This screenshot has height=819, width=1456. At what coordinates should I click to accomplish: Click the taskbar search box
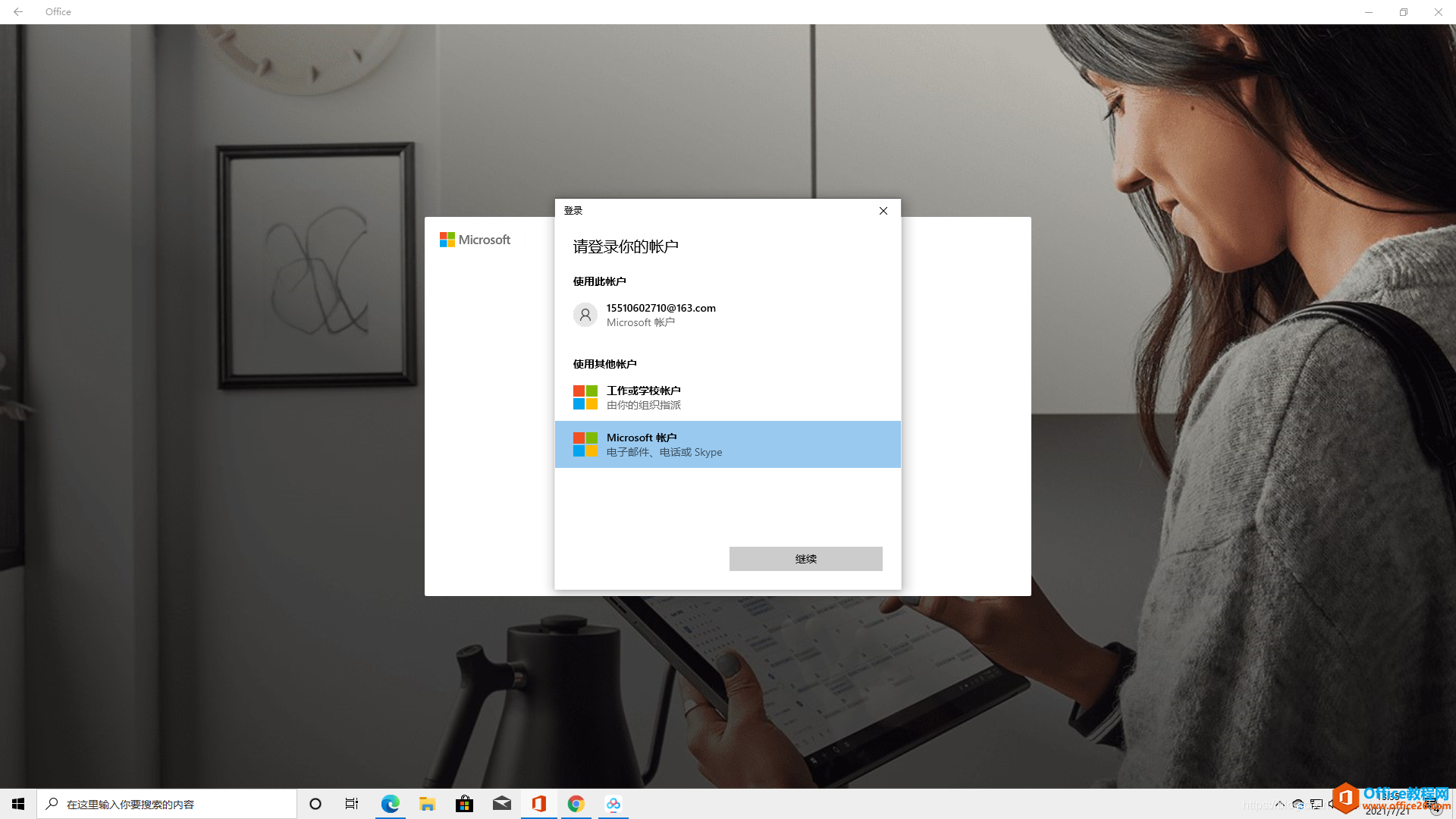(x=167, y=804)
